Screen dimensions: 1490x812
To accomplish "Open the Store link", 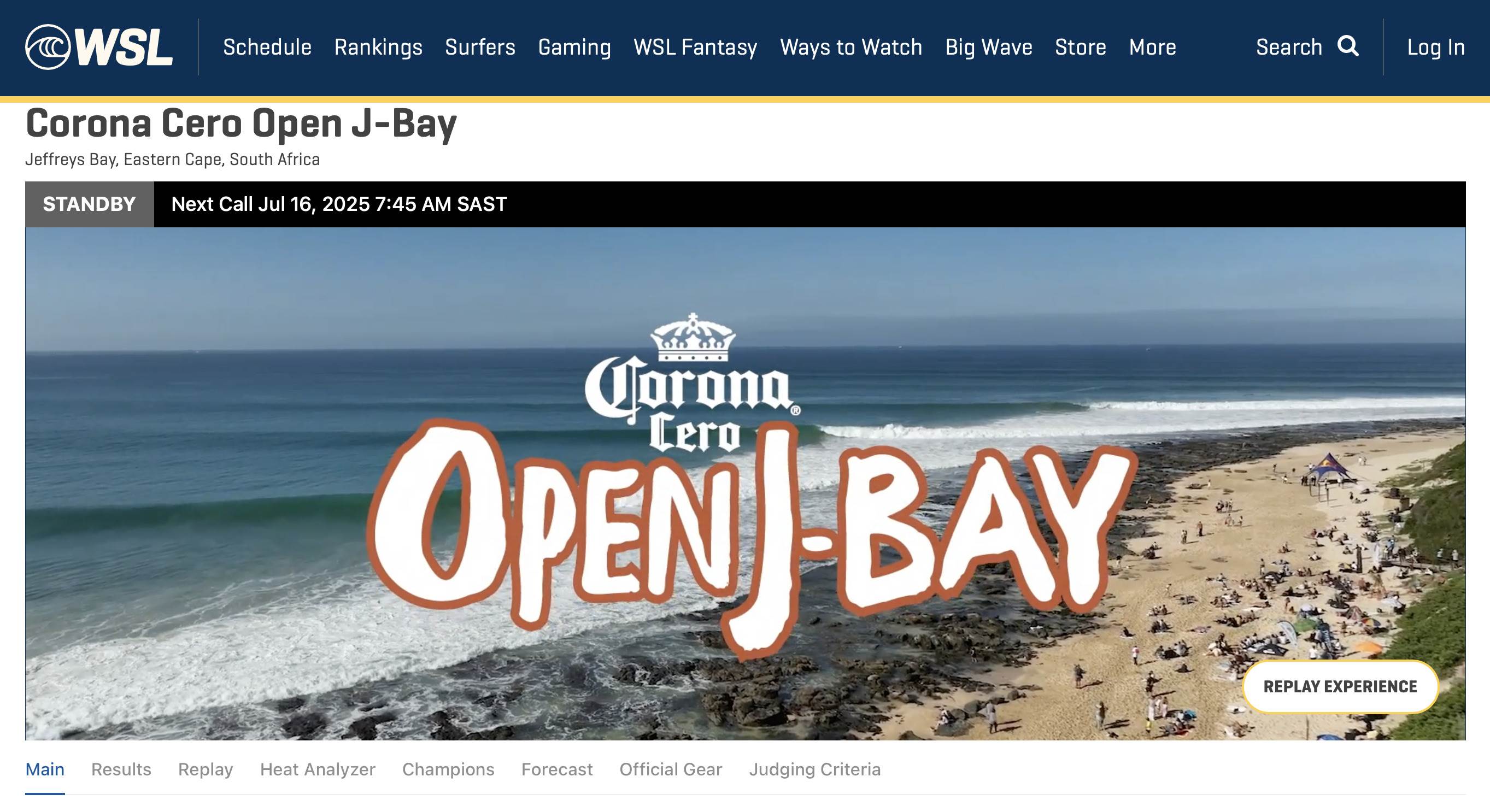I will (x=1081, y=47).
